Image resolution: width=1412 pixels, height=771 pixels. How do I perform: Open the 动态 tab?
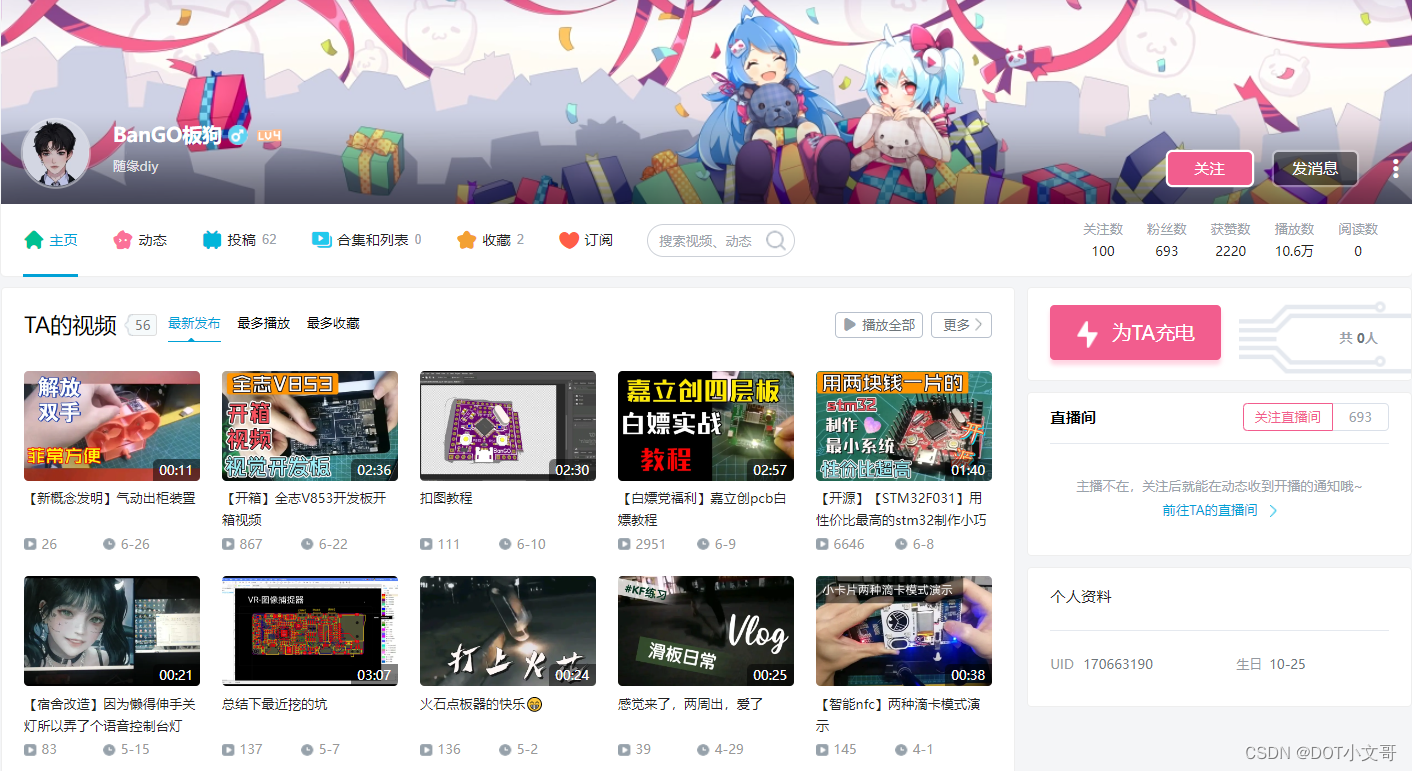tap(140, 240)
